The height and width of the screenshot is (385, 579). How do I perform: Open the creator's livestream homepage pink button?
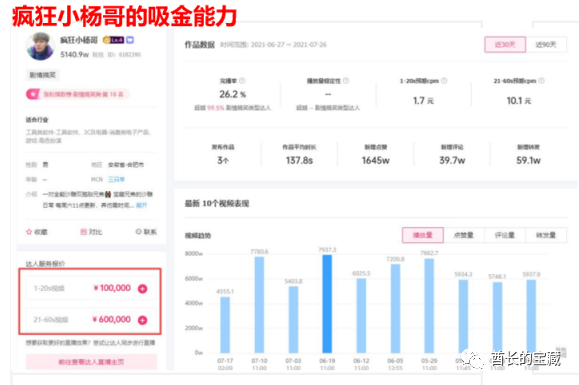[x=91, y=362]
